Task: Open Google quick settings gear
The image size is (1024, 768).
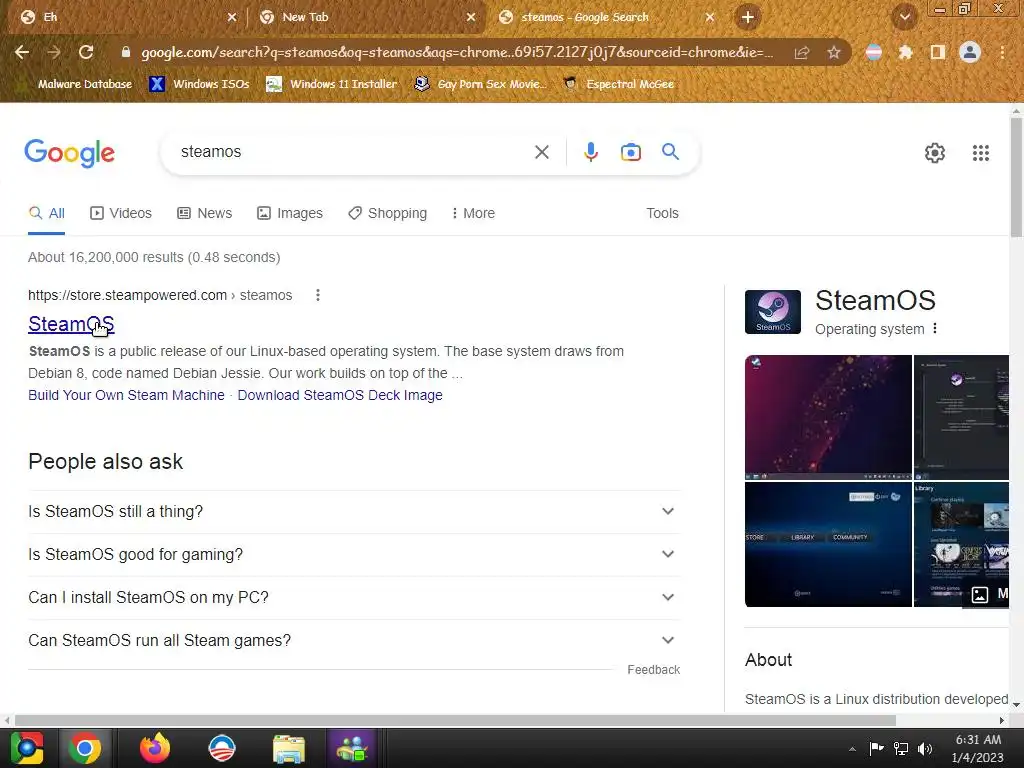Action: tap(935, 153)
